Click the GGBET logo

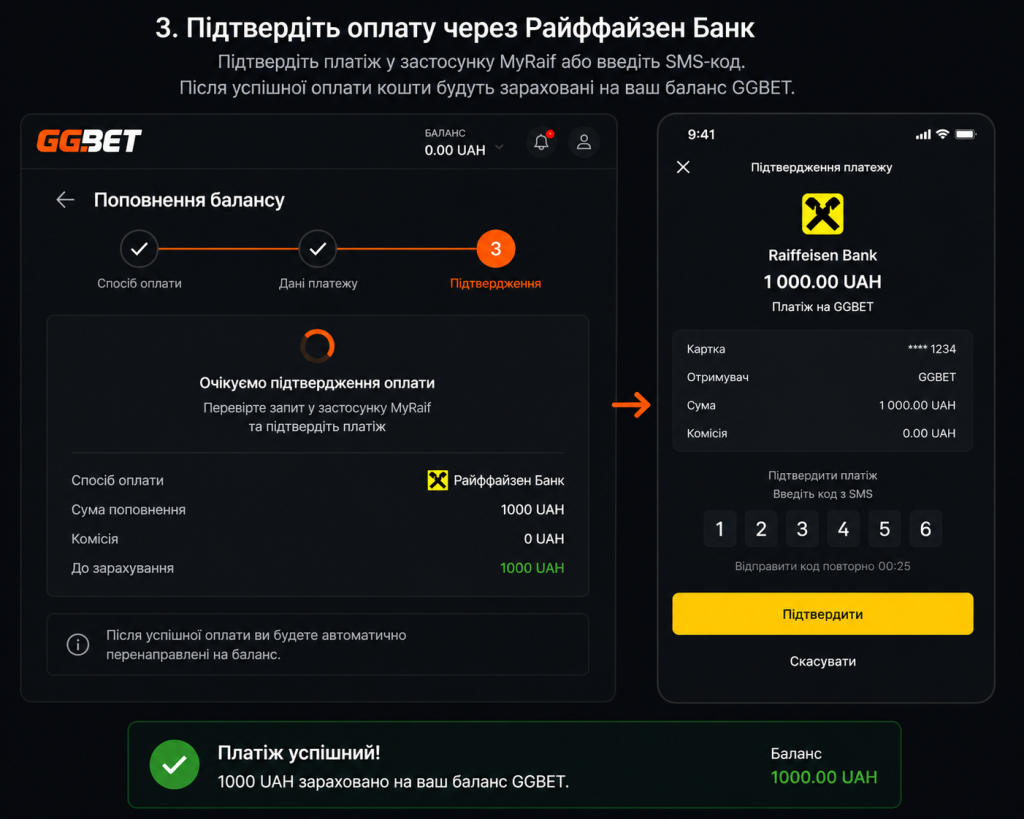[x=89, y=140]
